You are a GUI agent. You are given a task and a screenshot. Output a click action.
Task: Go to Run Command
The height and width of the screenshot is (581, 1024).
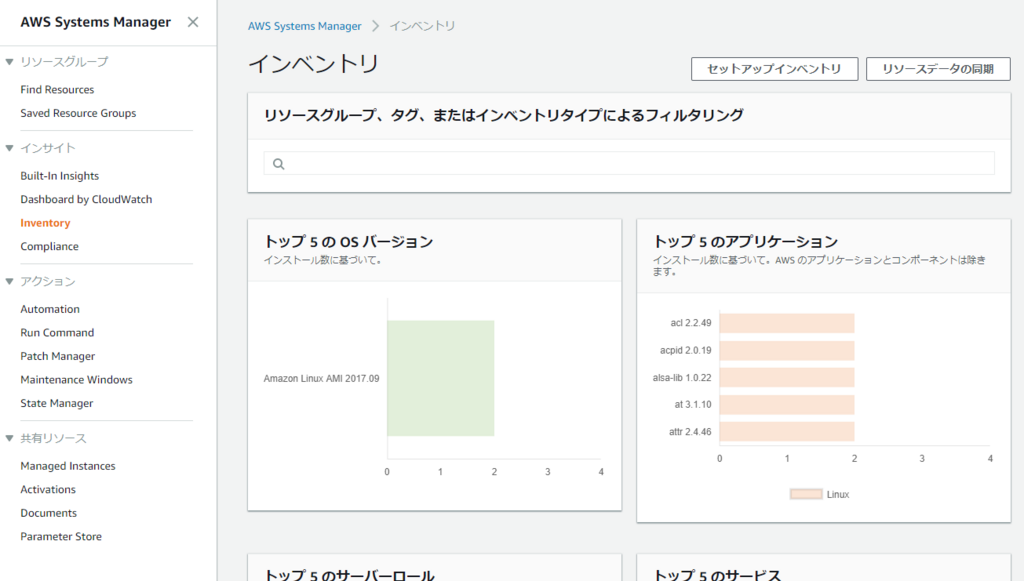[x=57, y=332]
